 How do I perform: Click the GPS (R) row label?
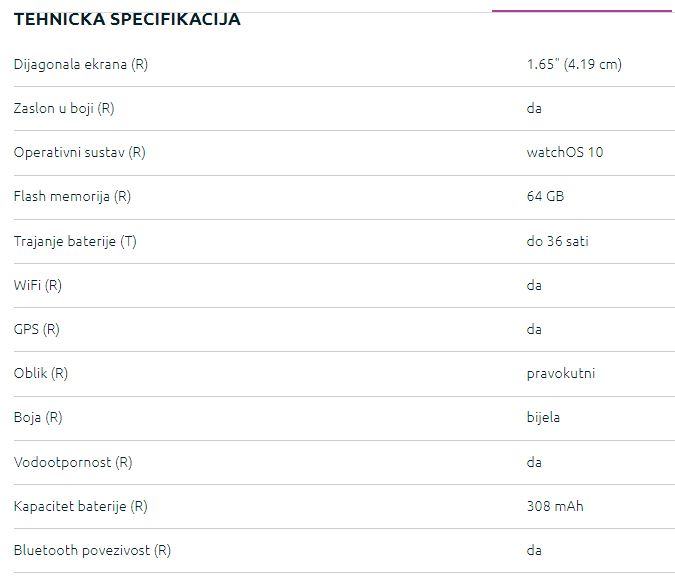coord(37,329)
